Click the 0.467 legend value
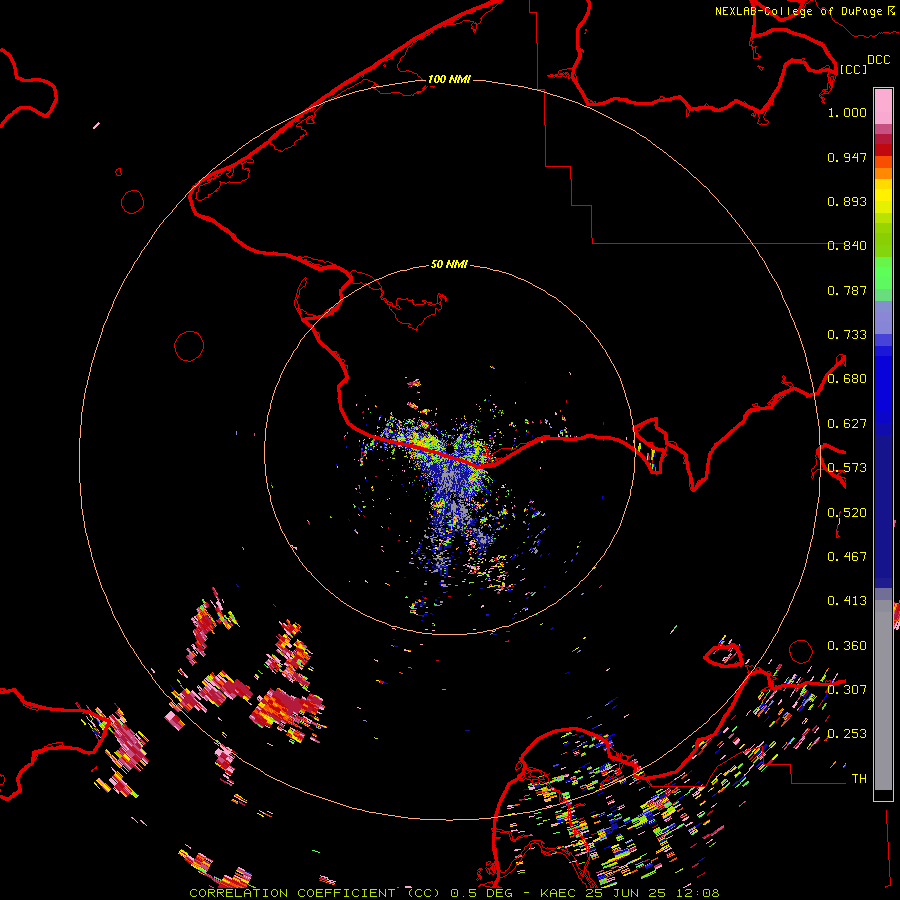Image resolution: width=900 pixels, height=900 pixels. click(x=847, y=557)
